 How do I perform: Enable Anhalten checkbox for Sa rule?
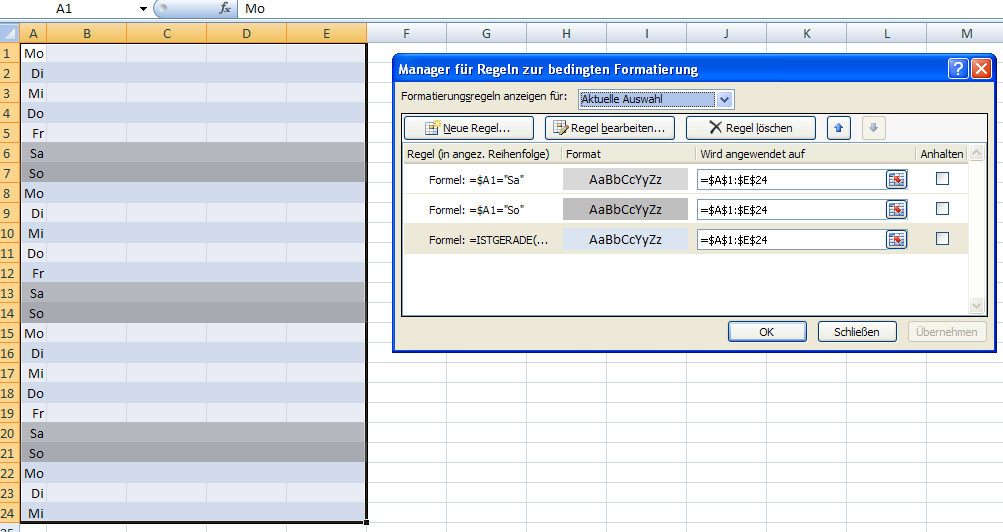point(942,179)
